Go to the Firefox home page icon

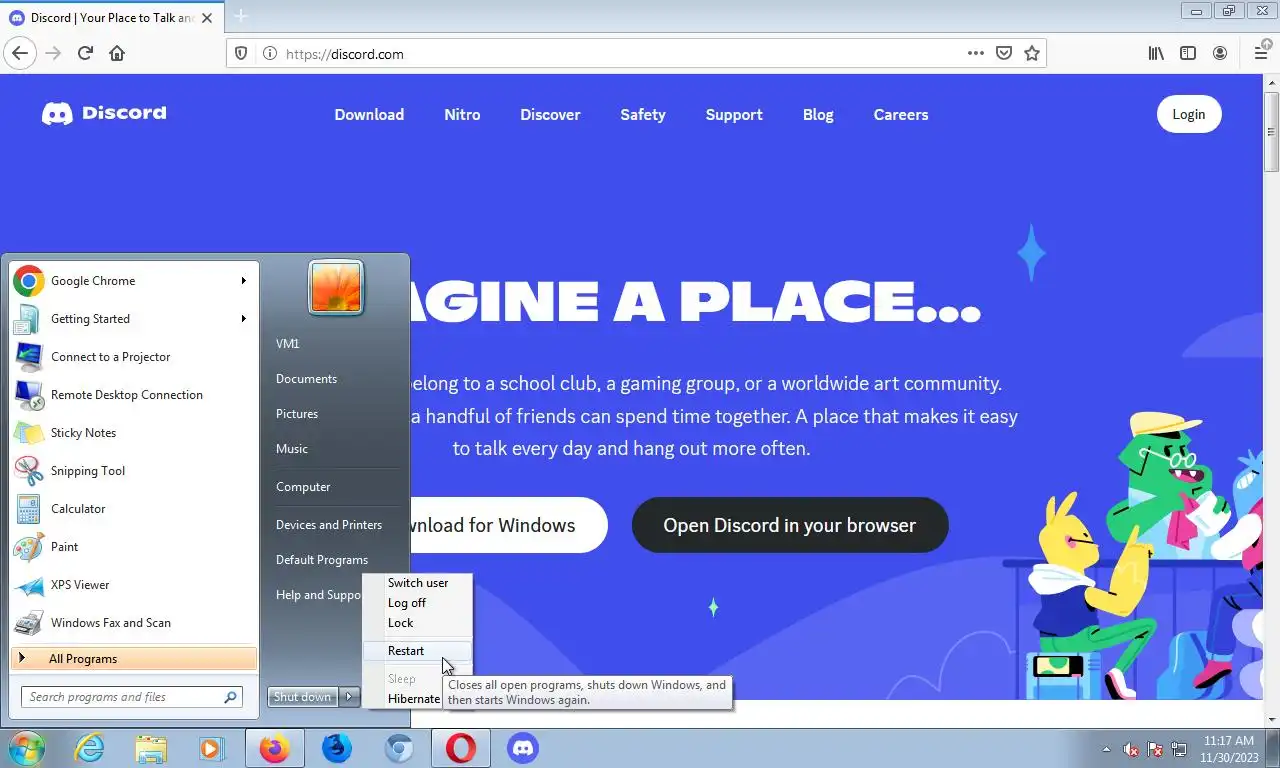click(117, 53)
